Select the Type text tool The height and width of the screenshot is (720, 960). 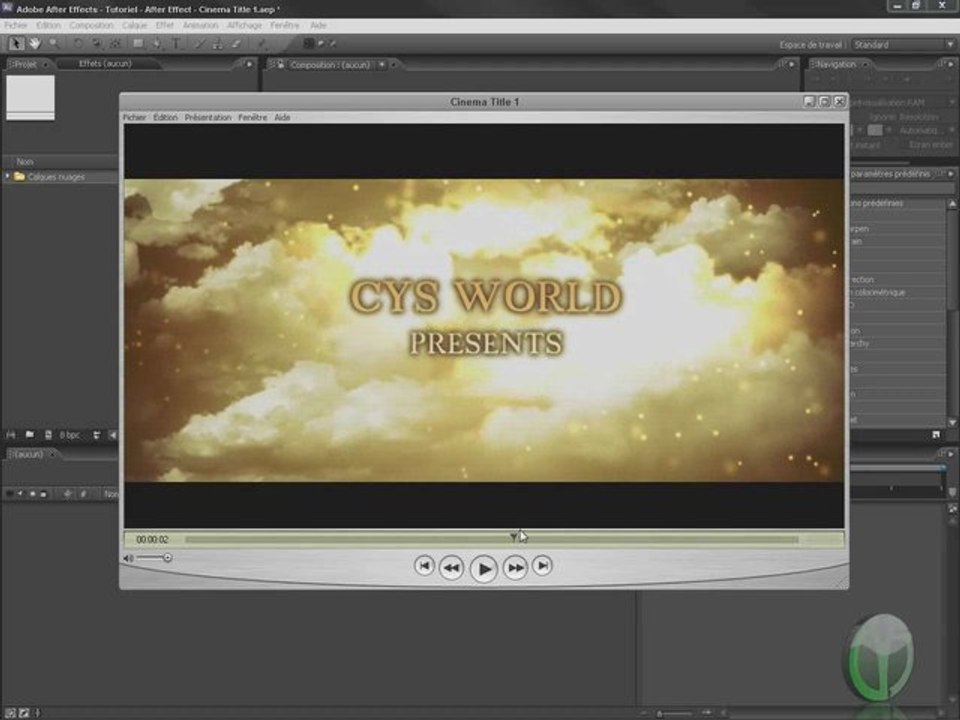click(x=176, y=43)
